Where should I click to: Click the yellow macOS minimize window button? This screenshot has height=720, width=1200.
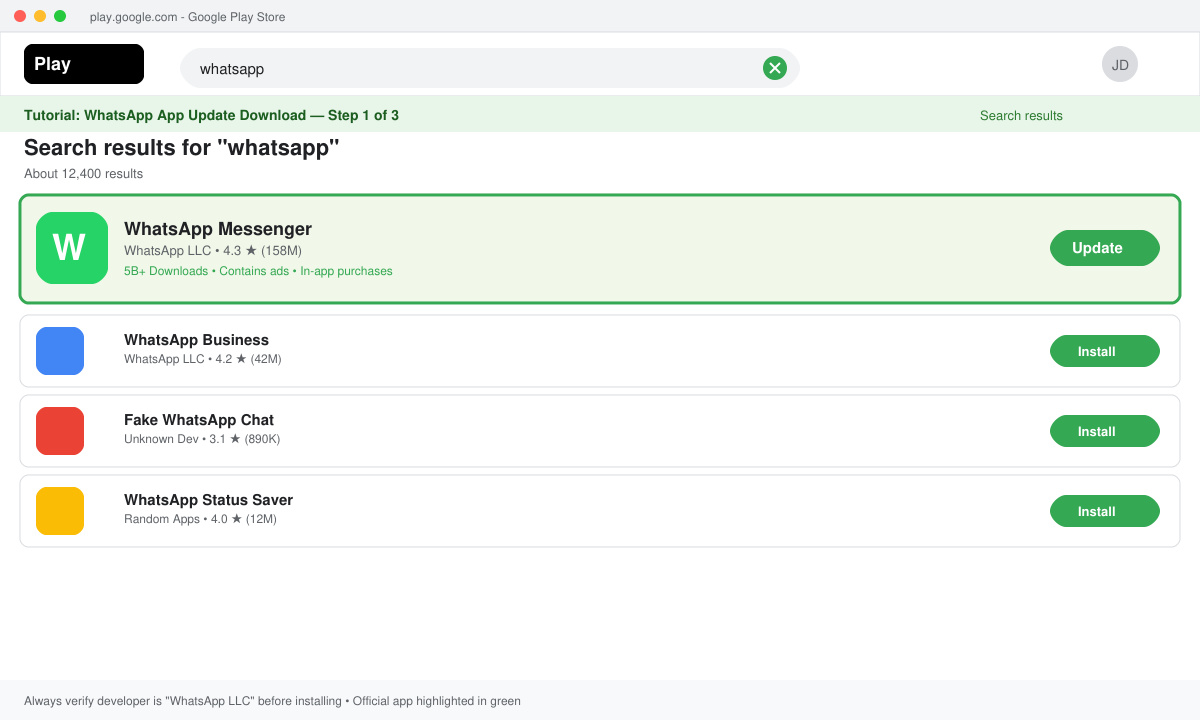point(40,16)
